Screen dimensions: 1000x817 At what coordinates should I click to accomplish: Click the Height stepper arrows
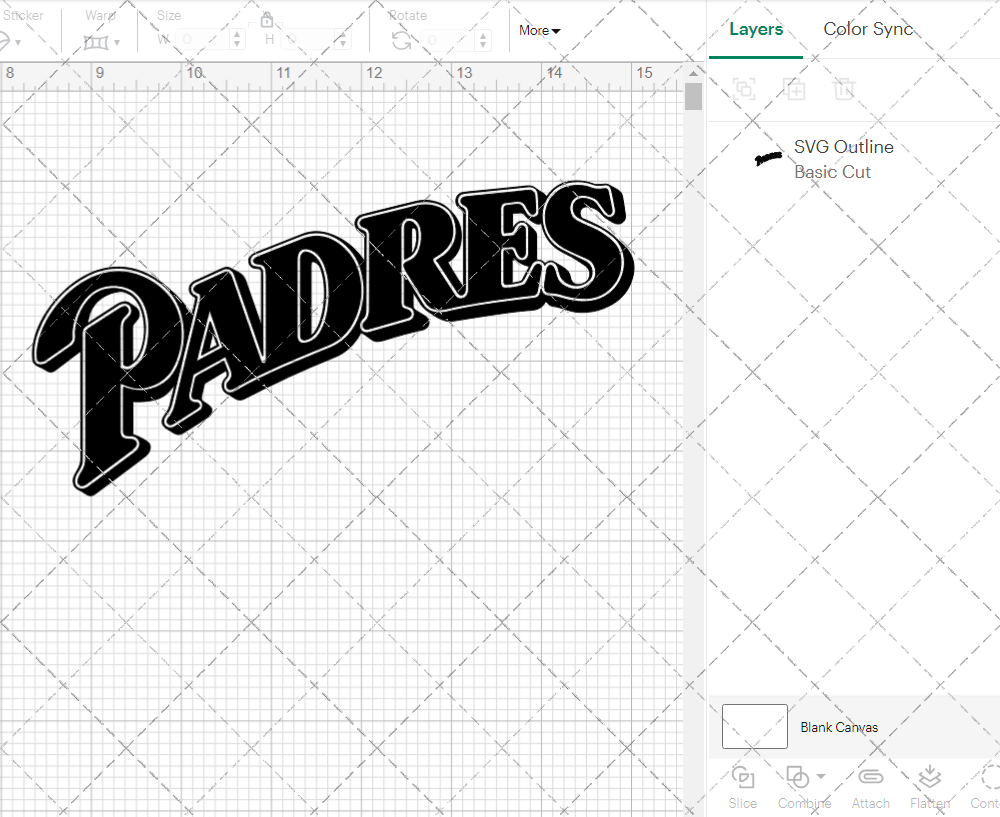tap(343, 40)
